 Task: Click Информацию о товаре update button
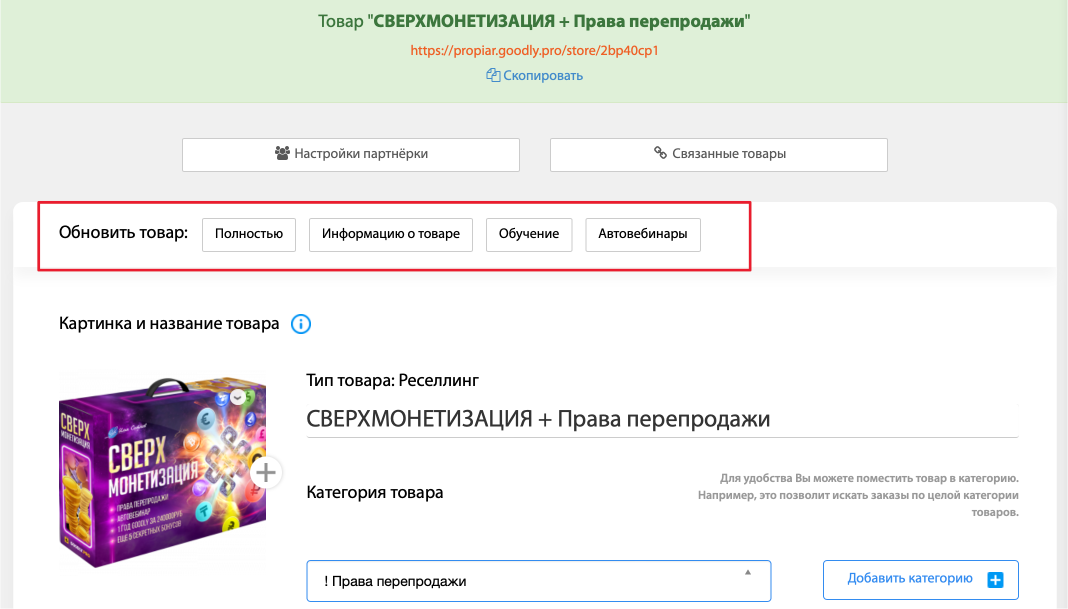[390, 234]
